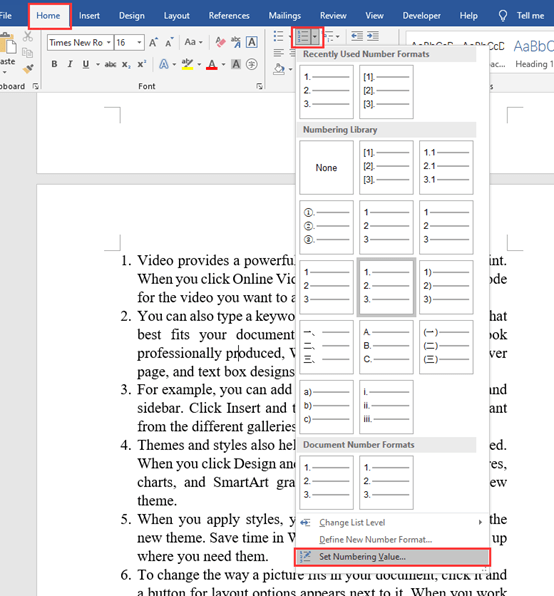Click the Shading paint bucket icon

[279, 69]
